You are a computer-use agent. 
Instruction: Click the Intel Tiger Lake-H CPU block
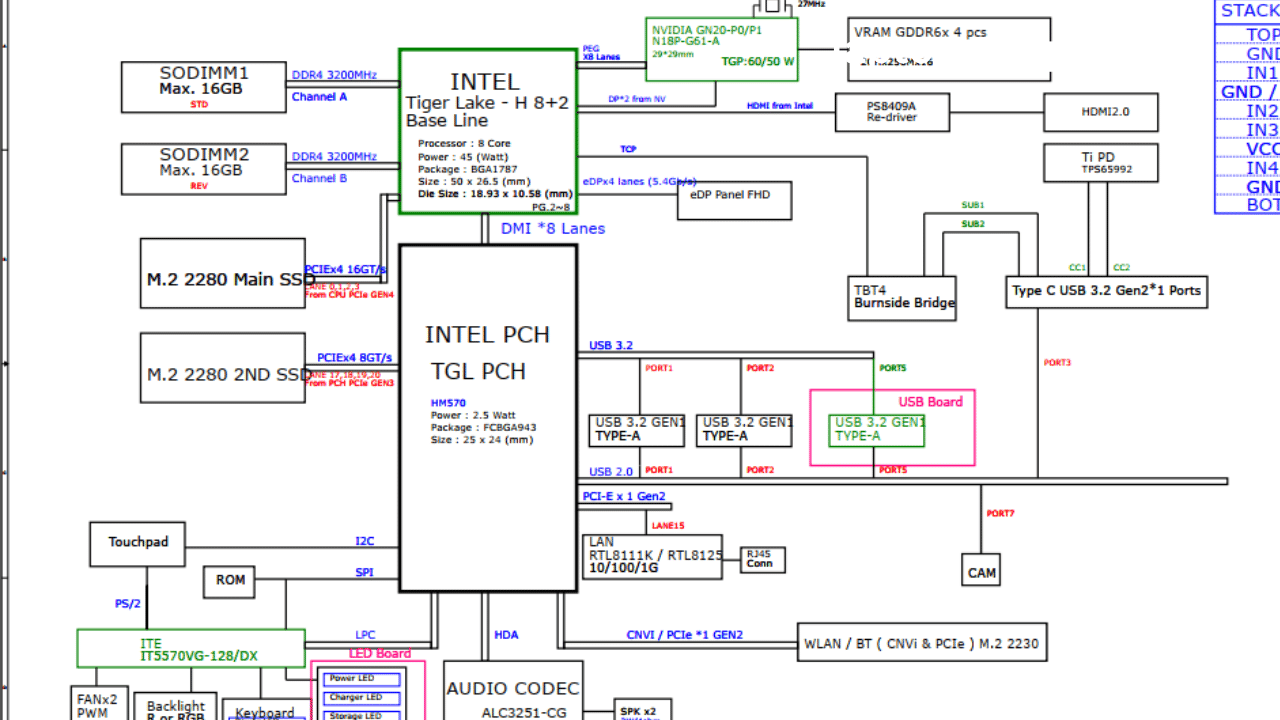488,131
